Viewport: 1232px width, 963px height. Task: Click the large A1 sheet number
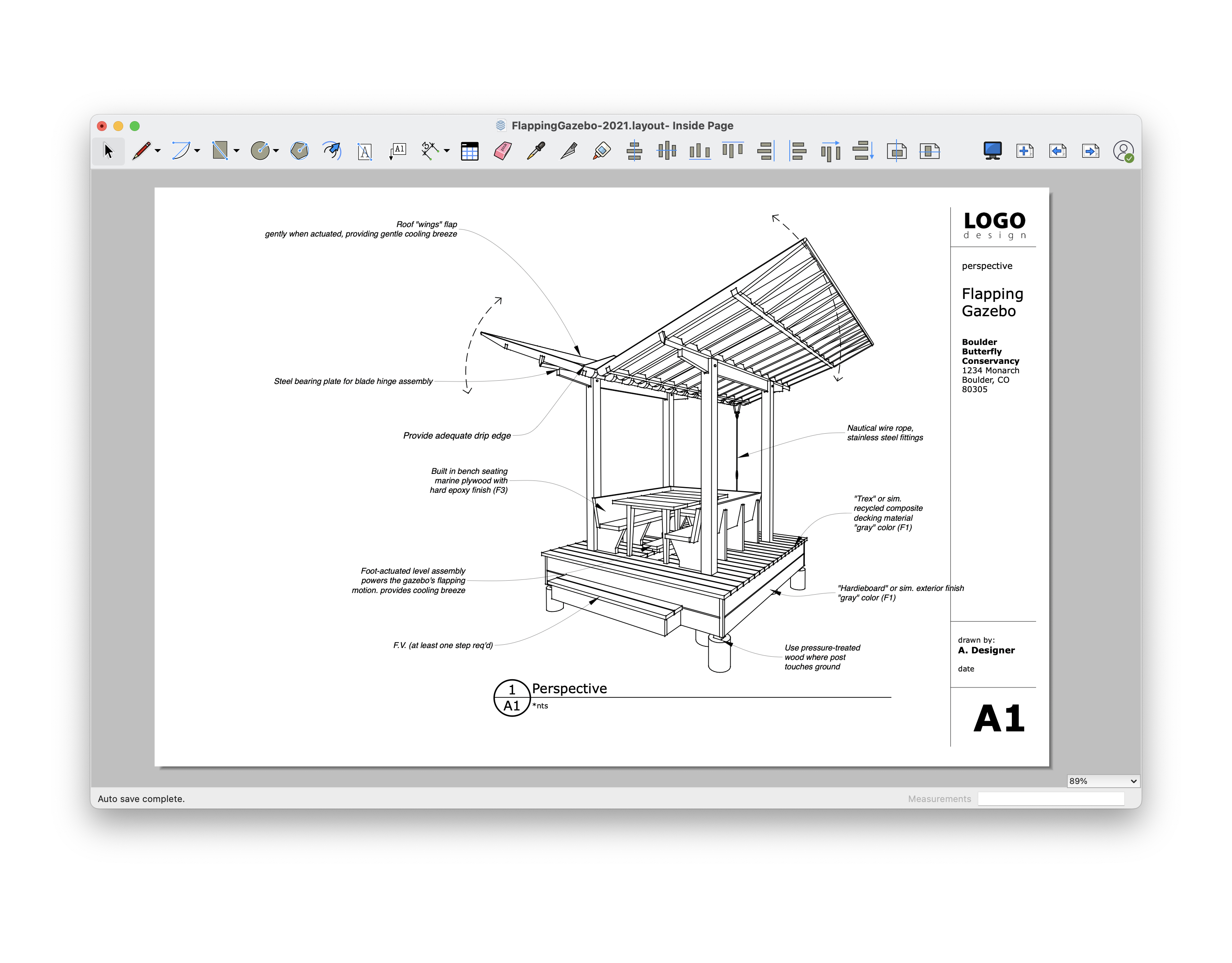(999, 719)
